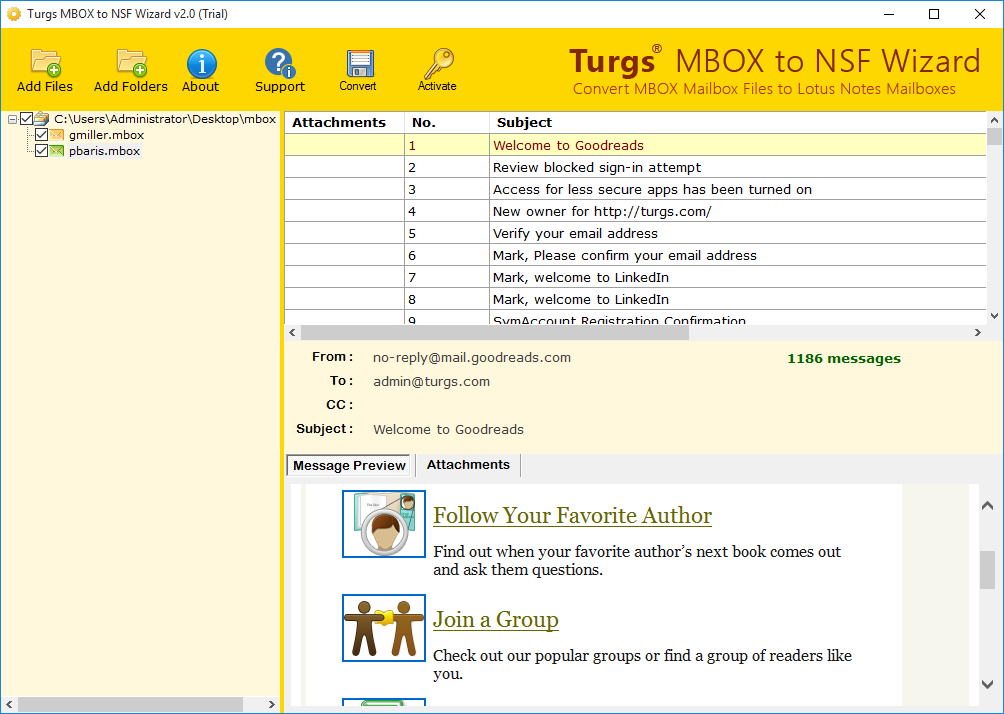The height and width of the screenshot is (714, 1004).
Task: Click the message list horizontal scrollbar thumb
Action: point(494,332)
